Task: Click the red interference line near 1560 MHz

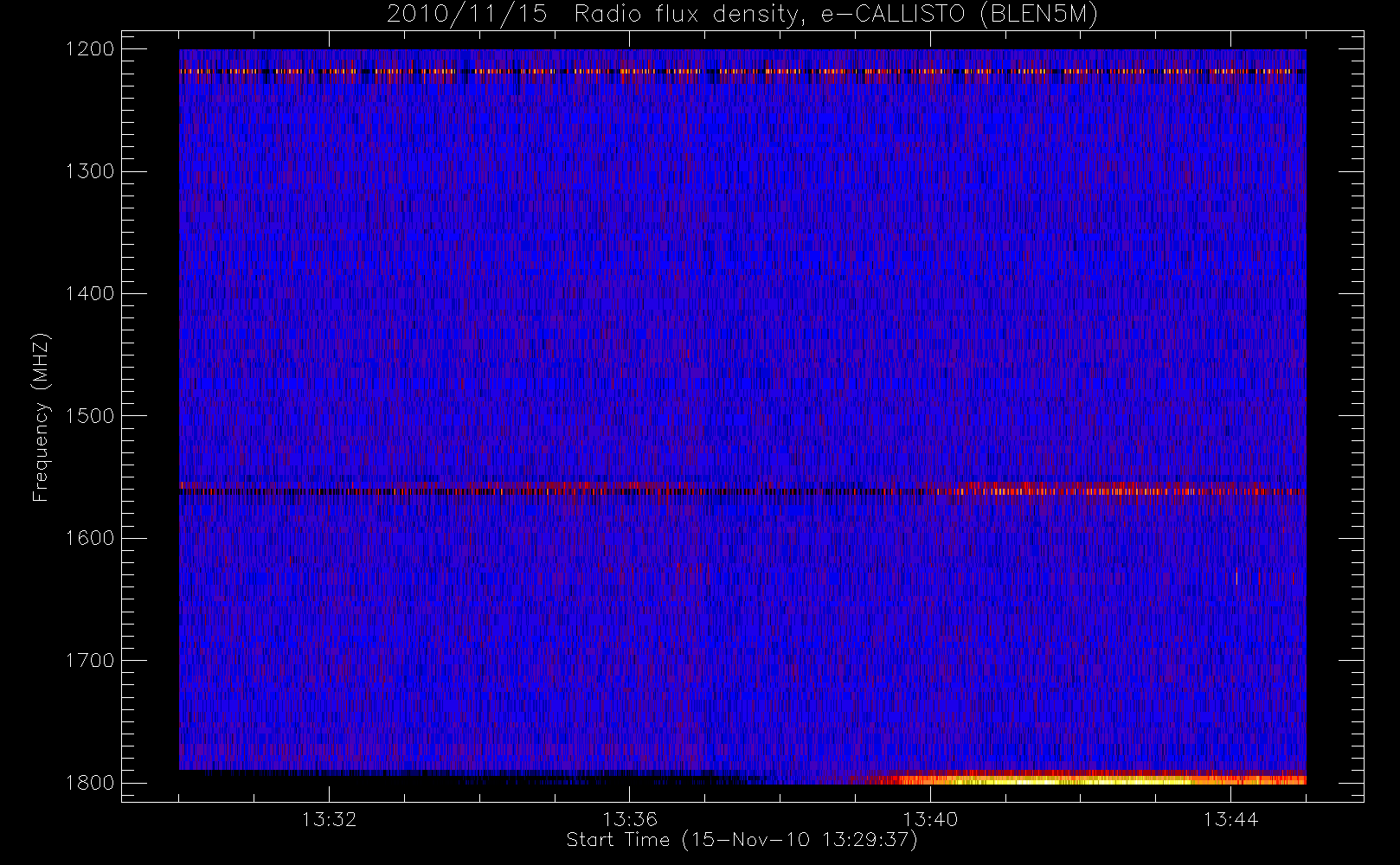Action: [742, 489]
